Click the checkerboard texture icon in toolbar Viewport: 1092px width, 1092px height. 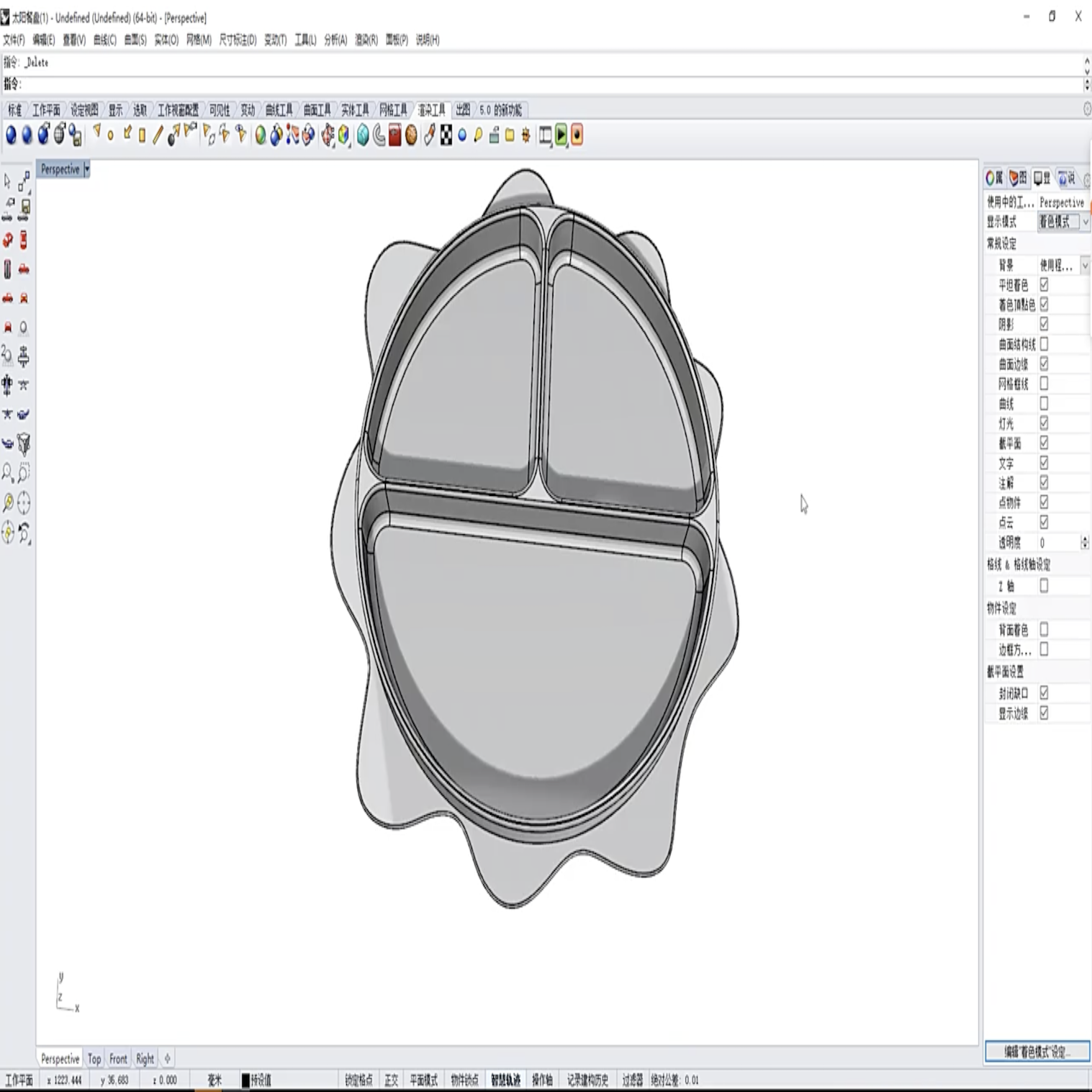coord(446,135)
